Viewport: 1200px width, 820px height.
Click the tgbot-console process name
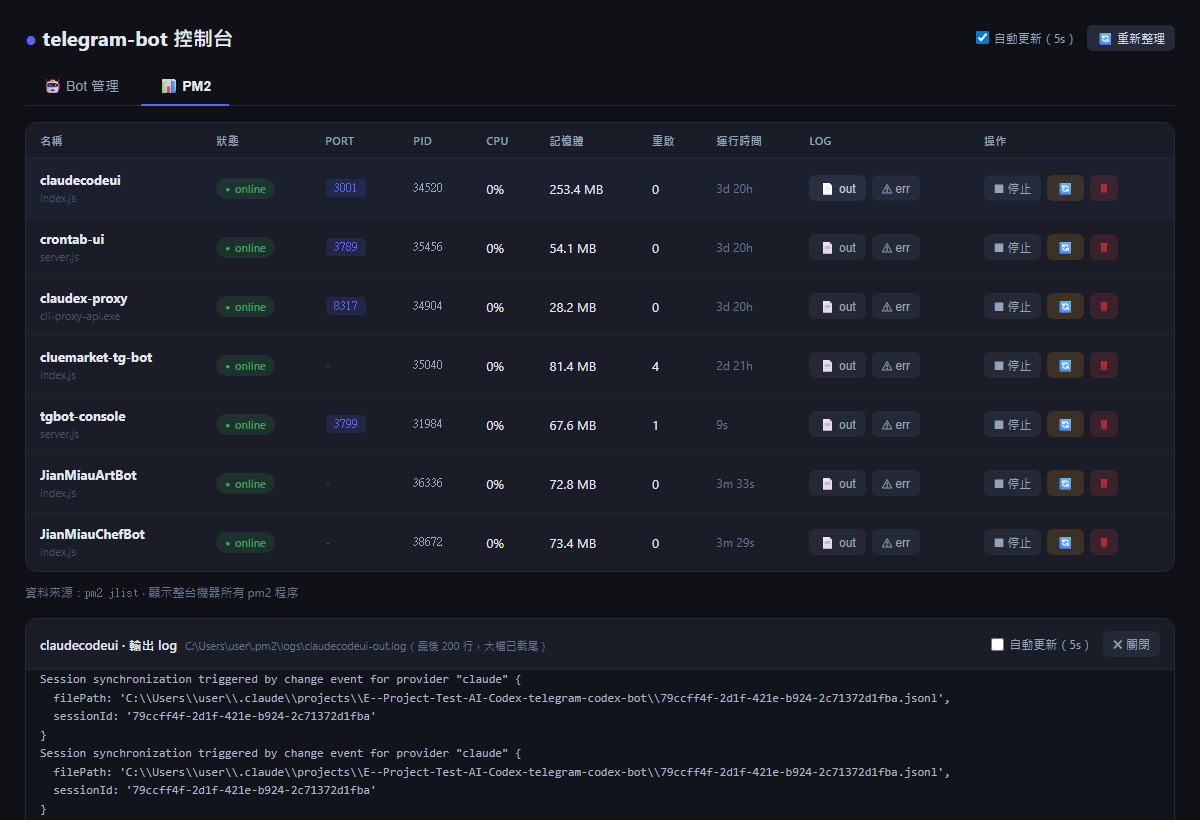[x=83, y=416]
